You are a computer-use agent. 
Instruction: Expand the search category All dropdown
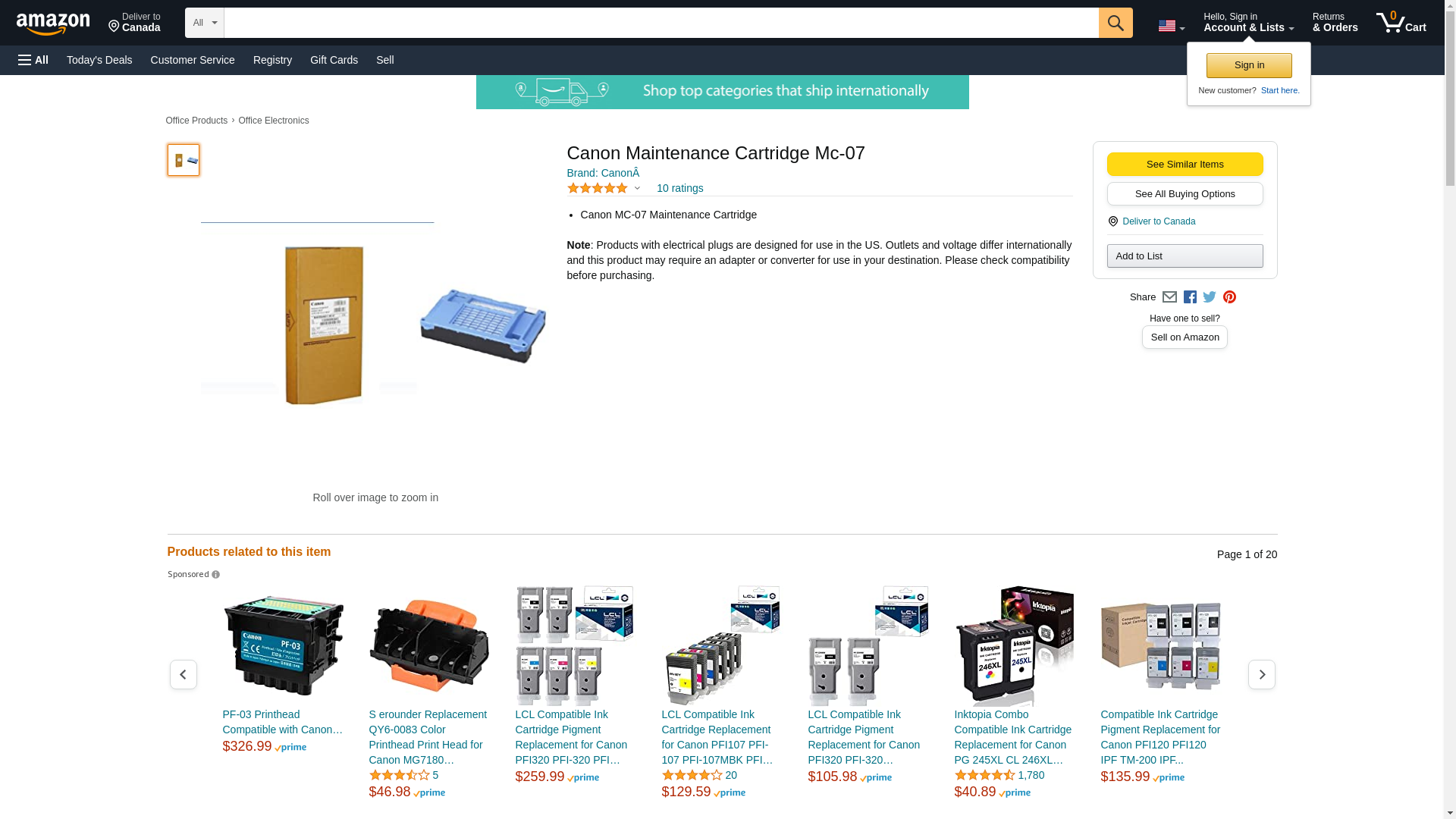205,23
